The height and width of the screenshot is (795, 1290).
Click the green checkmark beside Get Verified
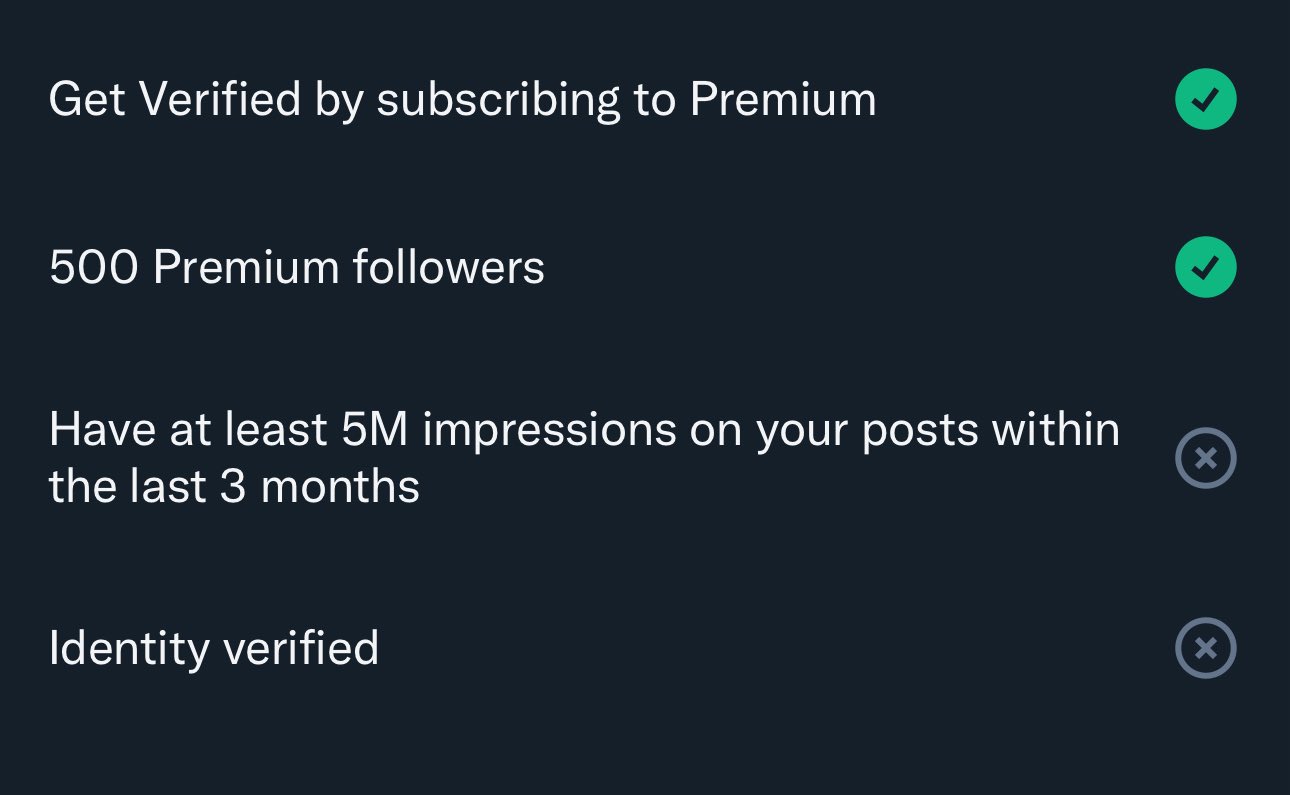point(1205,99)
